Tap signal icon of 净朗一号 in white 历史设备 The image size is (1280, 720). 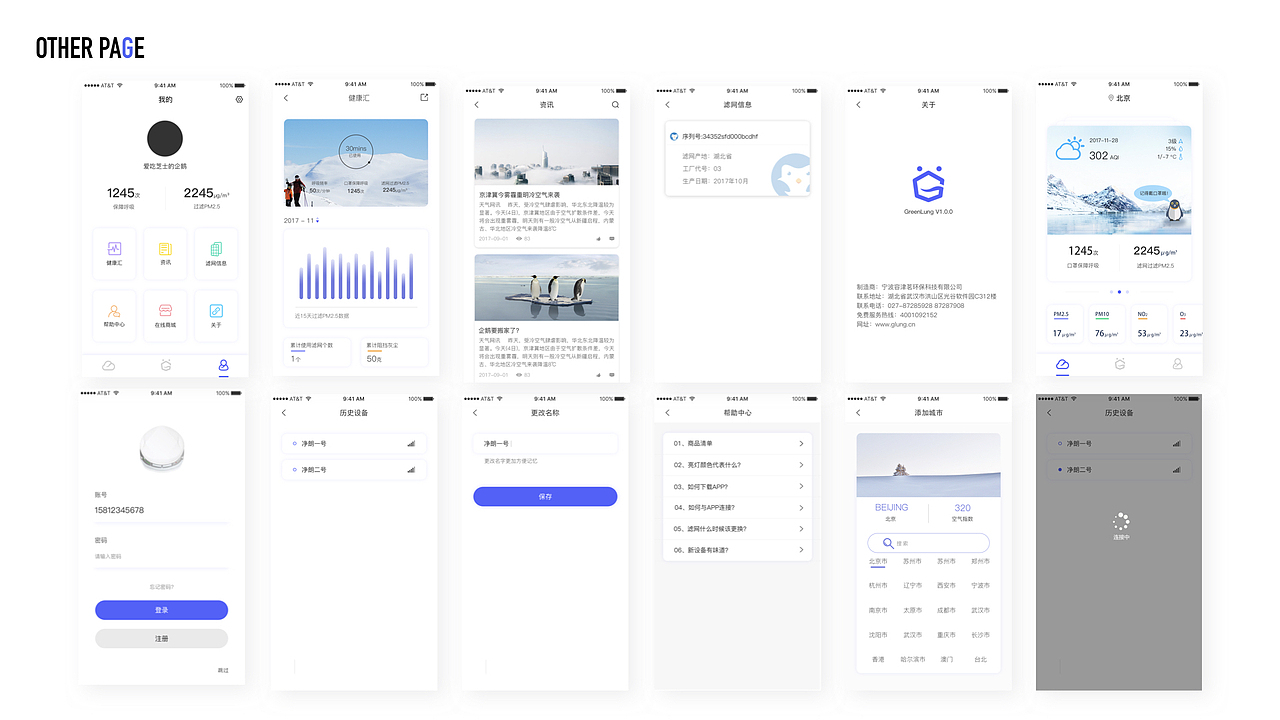click(411, 443)
